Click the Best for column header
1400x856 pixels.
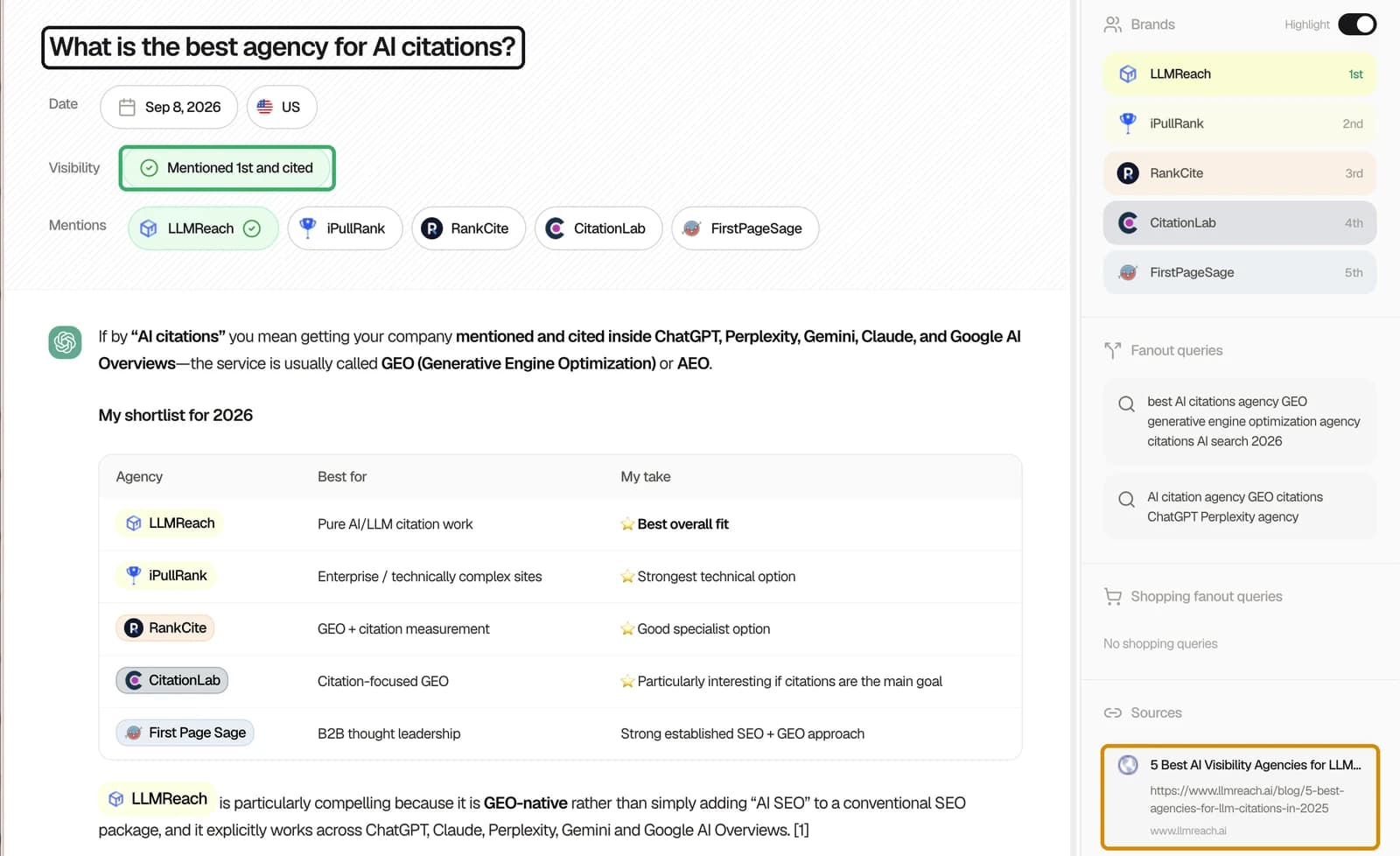click(342, 477)
